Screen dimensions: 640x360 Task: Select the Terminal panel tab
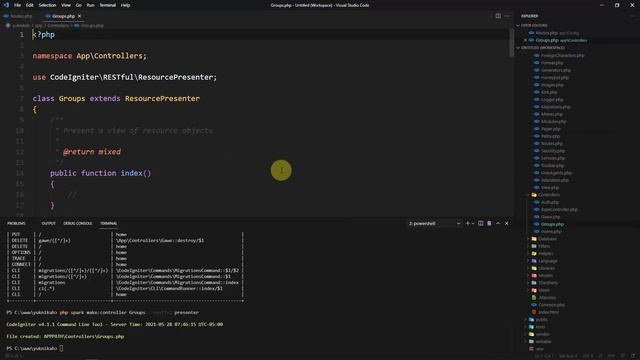(x=109, y=223)
